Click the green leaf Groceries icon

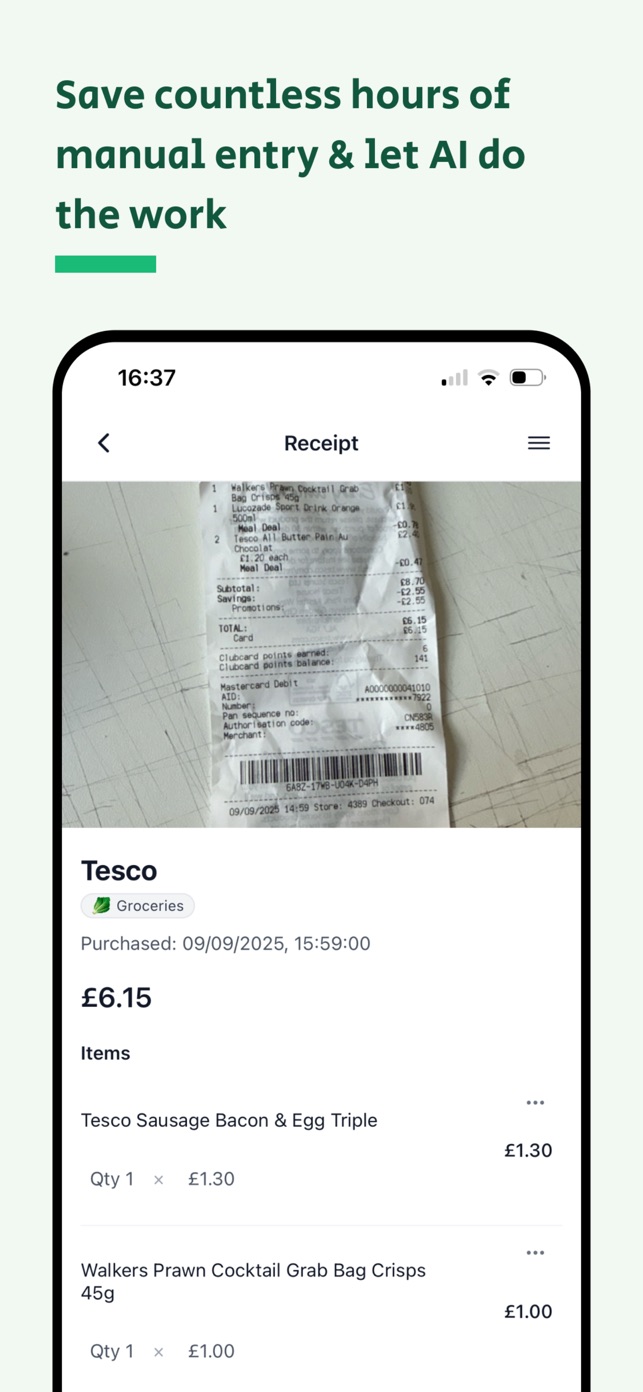coord(102,906)
